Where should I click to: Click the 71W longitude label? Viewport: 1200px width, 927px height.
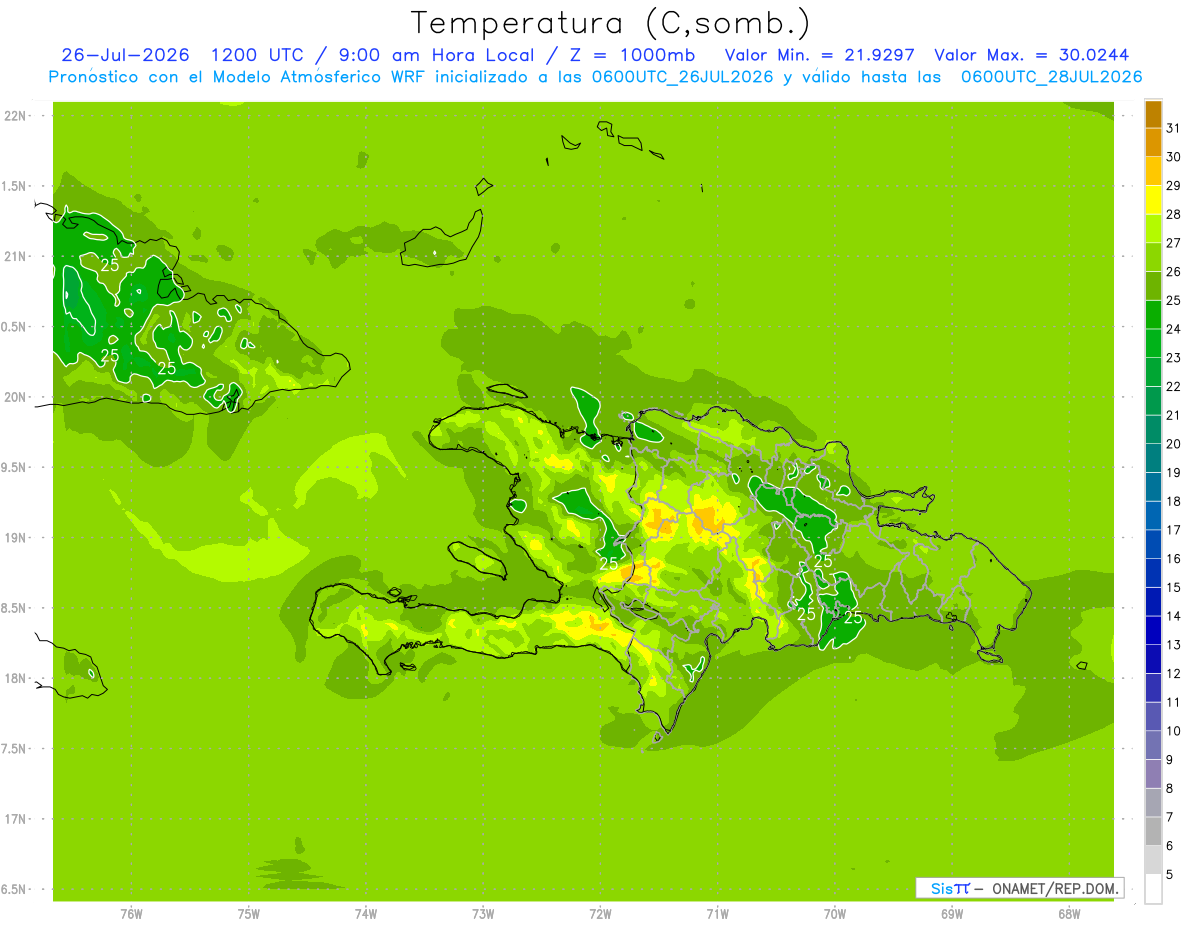(717, 912)
